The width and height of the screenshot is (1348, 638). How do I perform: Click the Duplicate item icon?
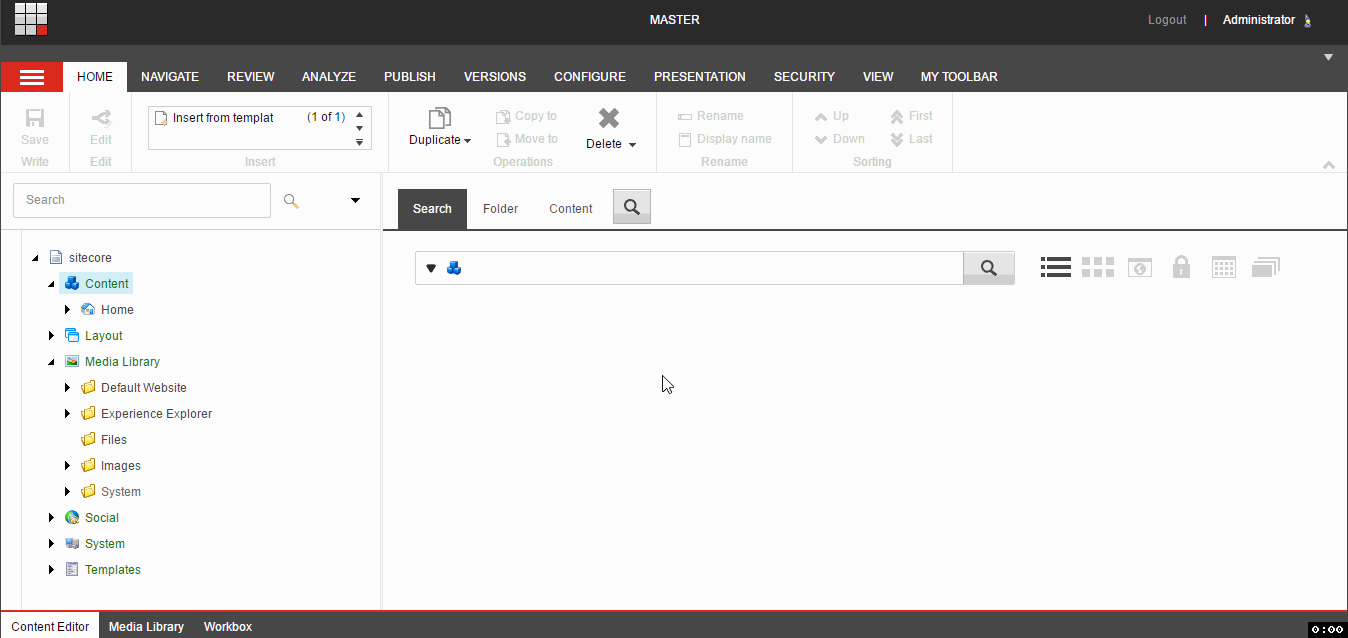(440, 118)
